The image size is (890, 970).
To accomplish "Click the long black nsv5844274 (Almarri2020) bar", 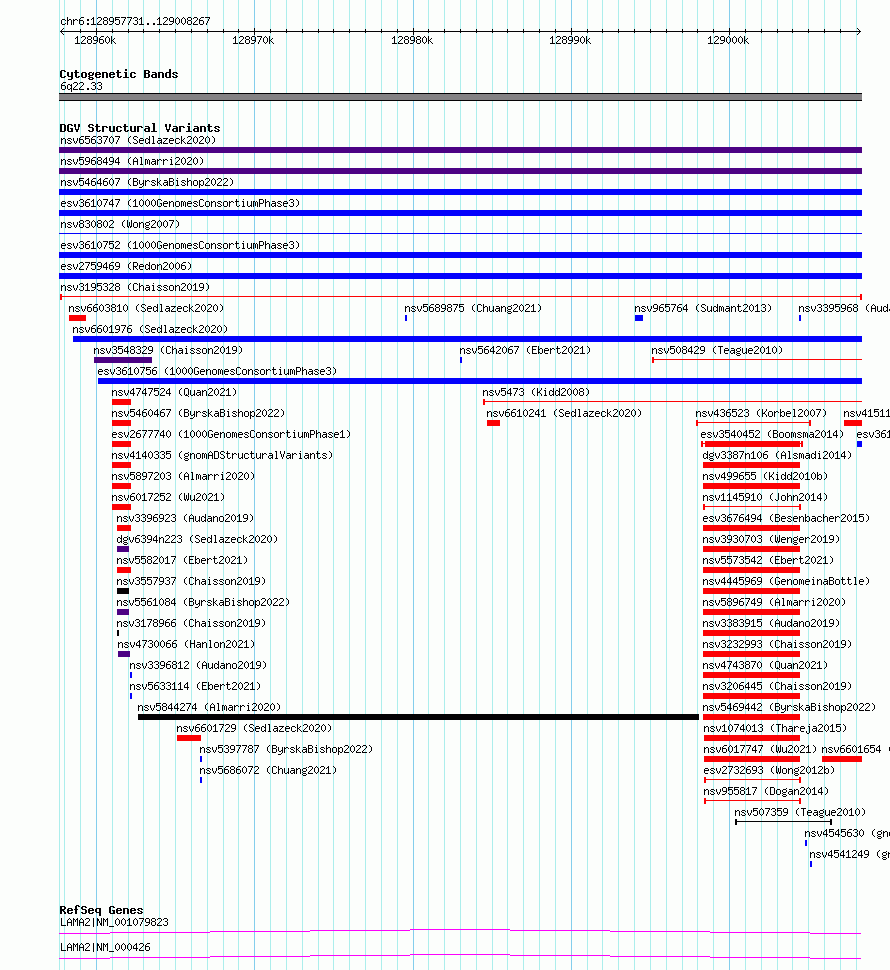I will pyautogui.click(x=418, y=718).
